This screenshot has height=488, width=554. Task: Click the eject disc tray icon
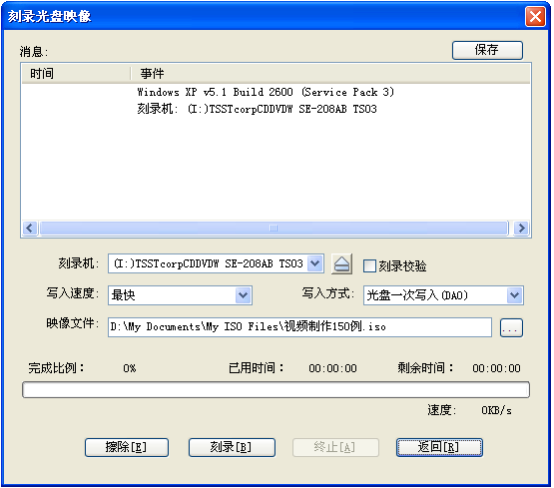click(341, 264)
